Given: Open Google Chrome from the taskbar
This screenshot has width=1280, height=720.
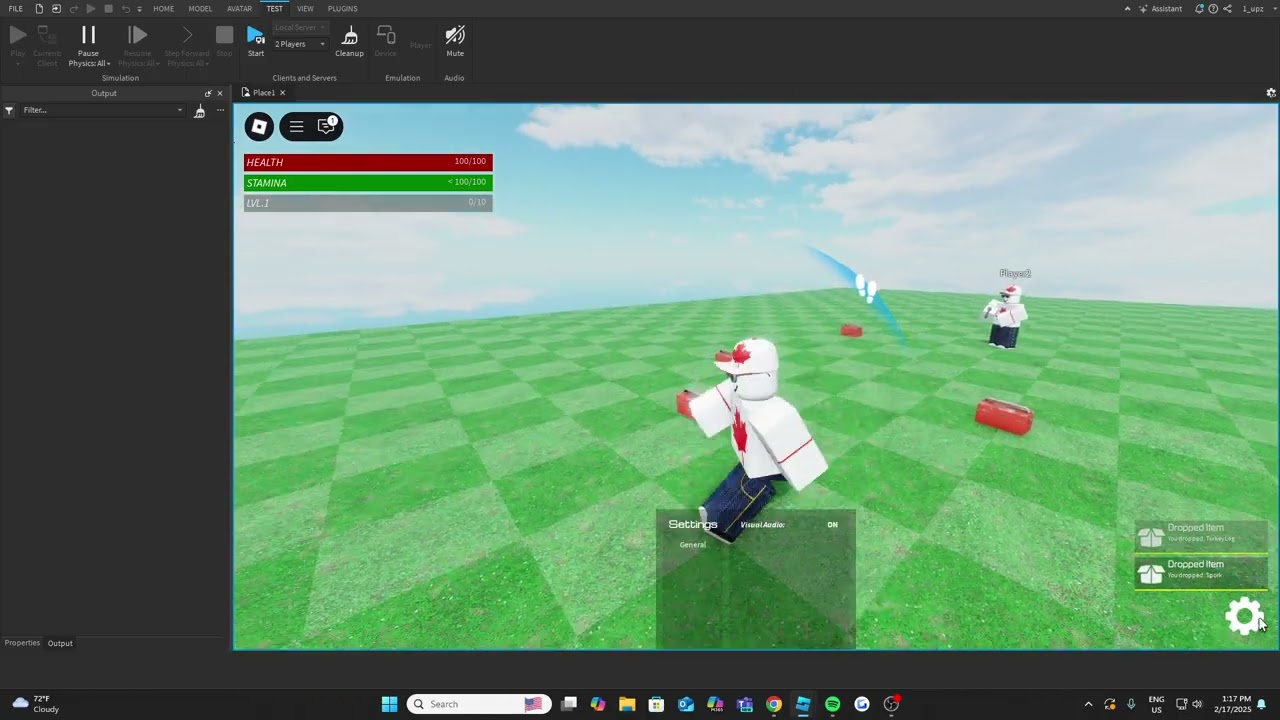Looking at the screenshot, I should tap(774, 704).
